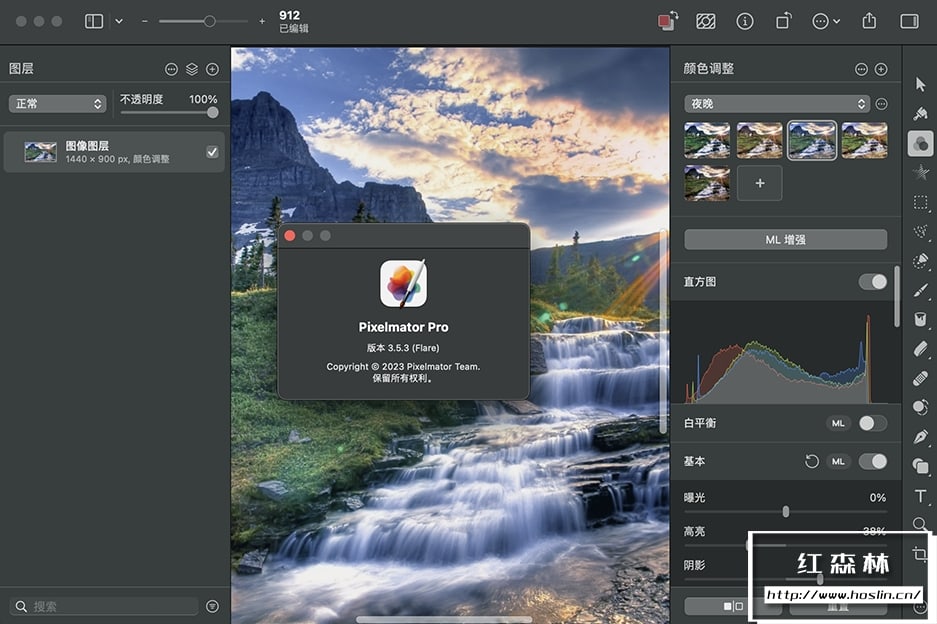Select the rectangular selection tool
This screenshot has width=937, height=624.
click(x=920, y=202)
